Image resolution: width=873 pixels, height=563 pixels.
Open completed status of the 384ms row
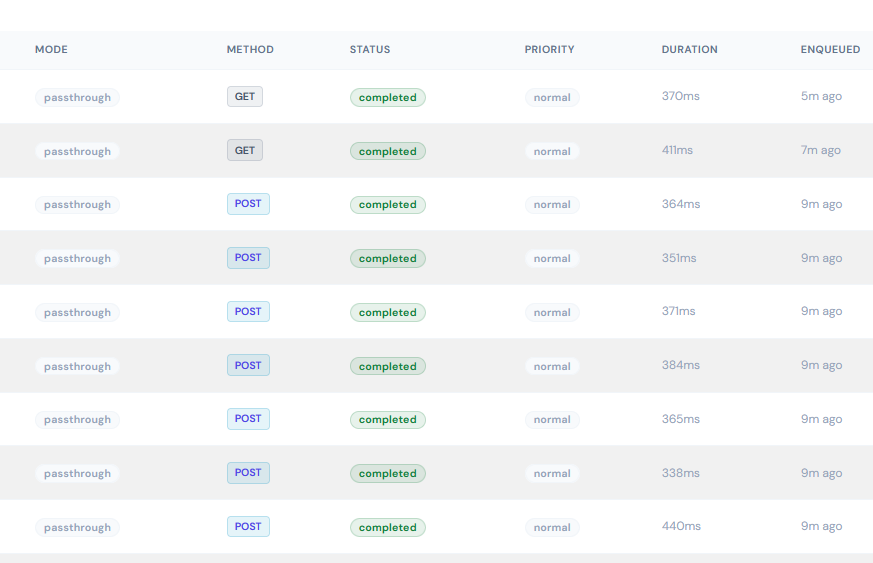pyautogui.click(x=388, y=366)
